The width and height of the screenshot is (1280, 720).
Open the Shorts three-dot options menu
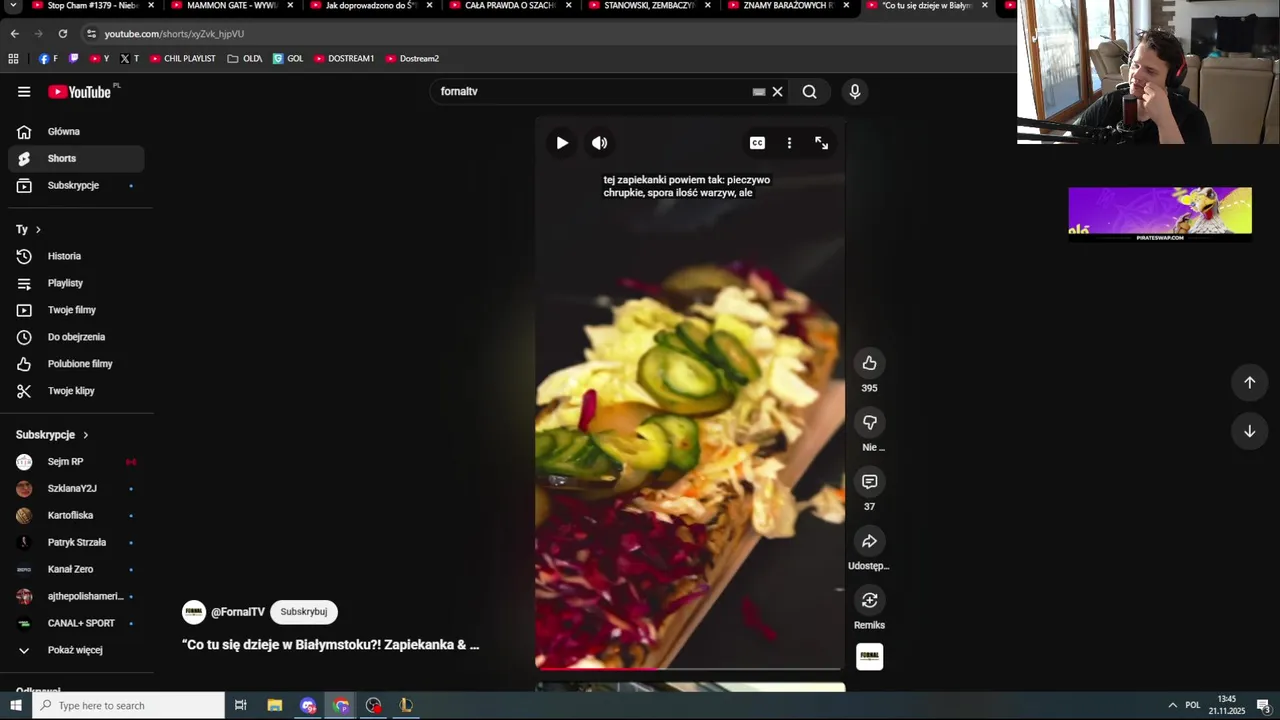coord(789,143)
